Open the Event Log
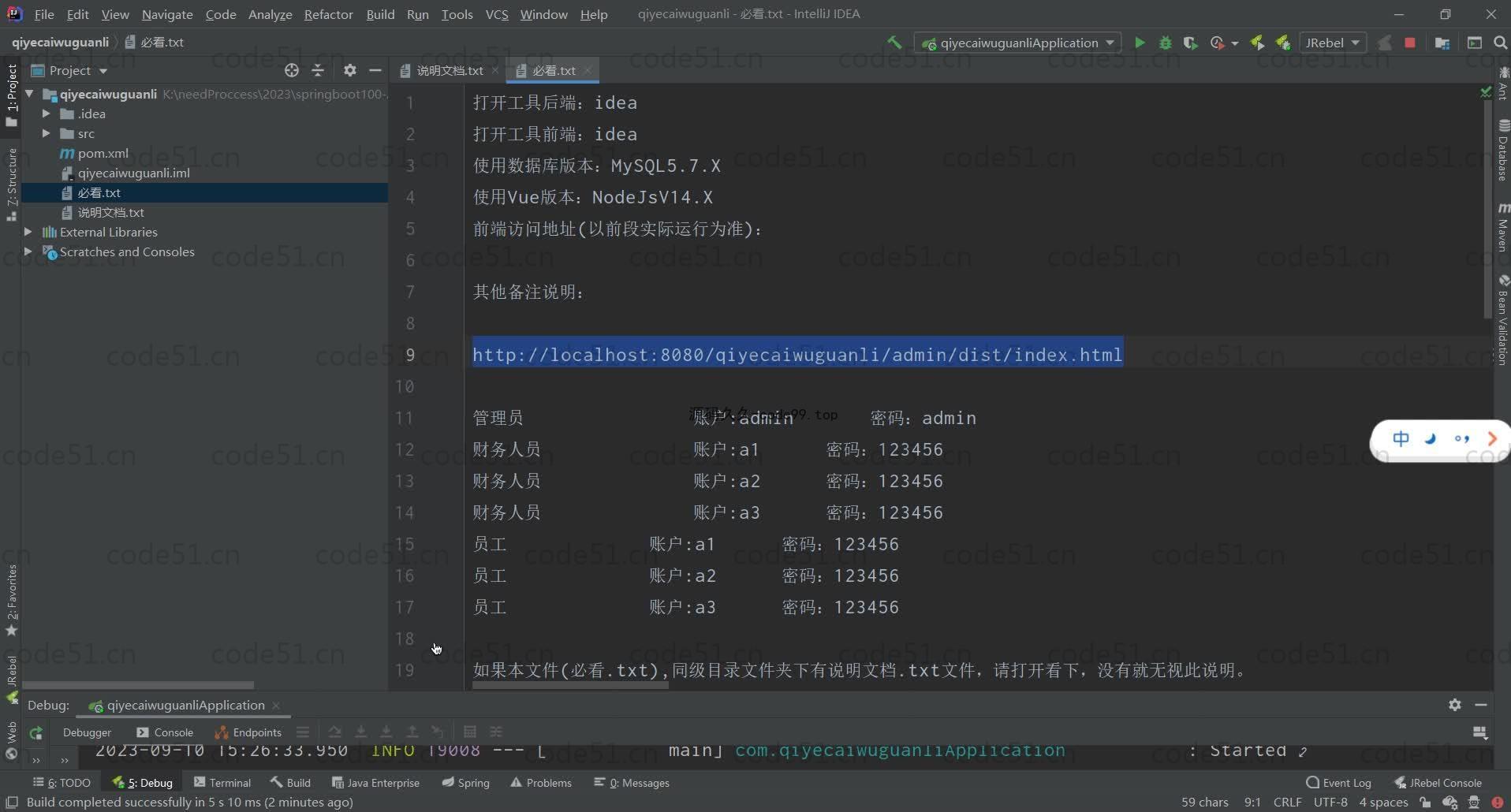Image resolution: width=1511 pixels, height=812 pixels. click(x=1338, y=783)
